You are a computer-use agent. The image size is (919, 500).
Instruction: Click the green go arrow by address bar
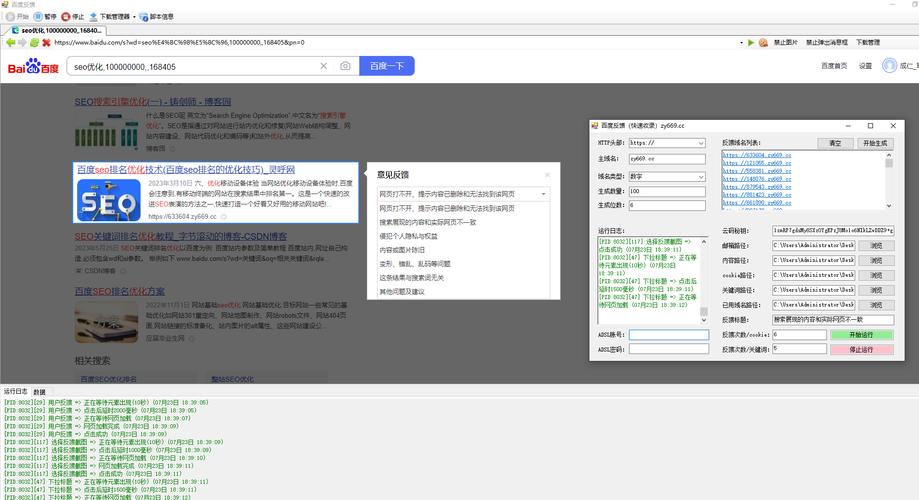pos(751,43)
